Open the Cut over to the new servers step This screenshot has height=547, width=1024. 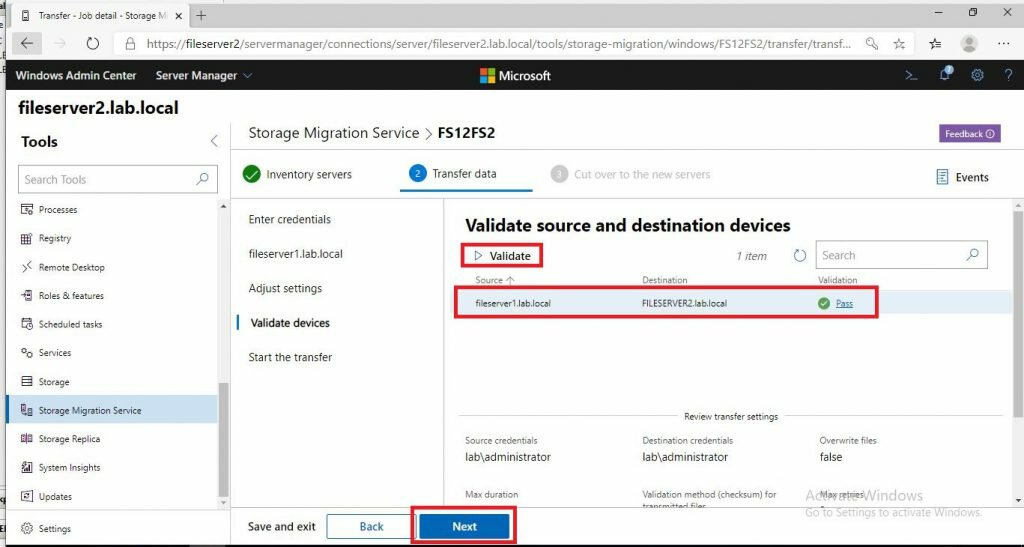point(630,174)
